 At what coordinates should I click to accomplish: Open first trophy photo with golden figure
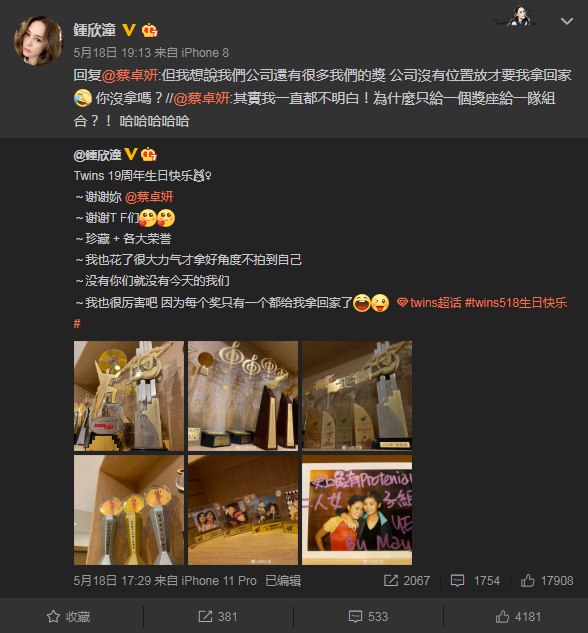coord(129,396)
